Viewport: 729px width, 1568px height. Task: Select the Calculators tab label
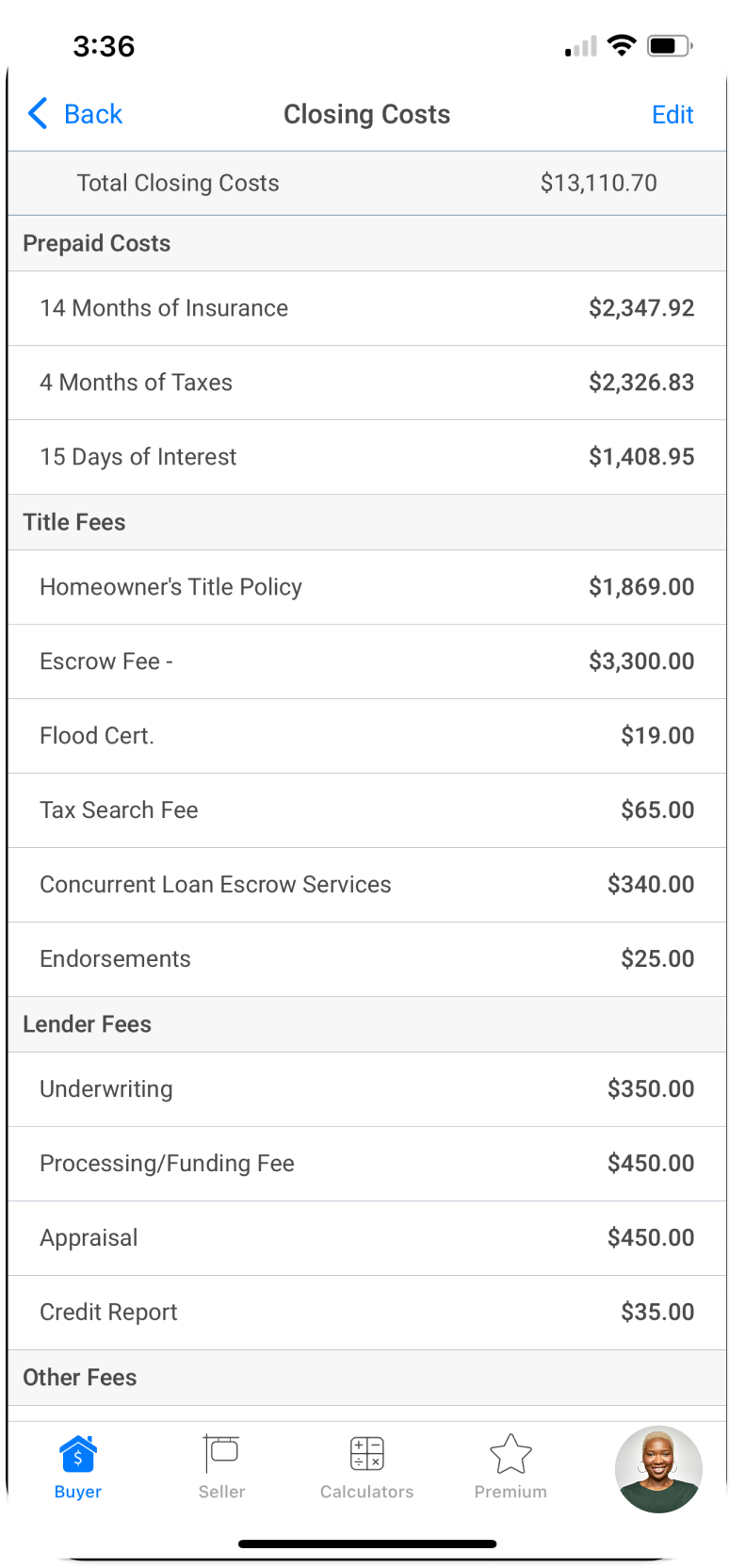(366, 1492)
